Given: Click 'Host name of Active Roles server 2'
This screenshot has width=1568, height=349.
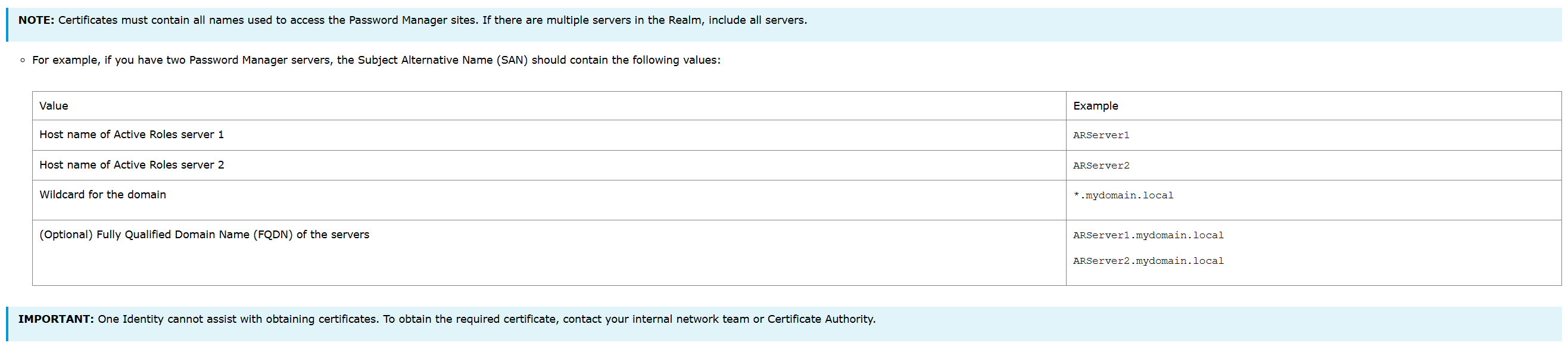Looking at the screenshot, I should [132, 165].
